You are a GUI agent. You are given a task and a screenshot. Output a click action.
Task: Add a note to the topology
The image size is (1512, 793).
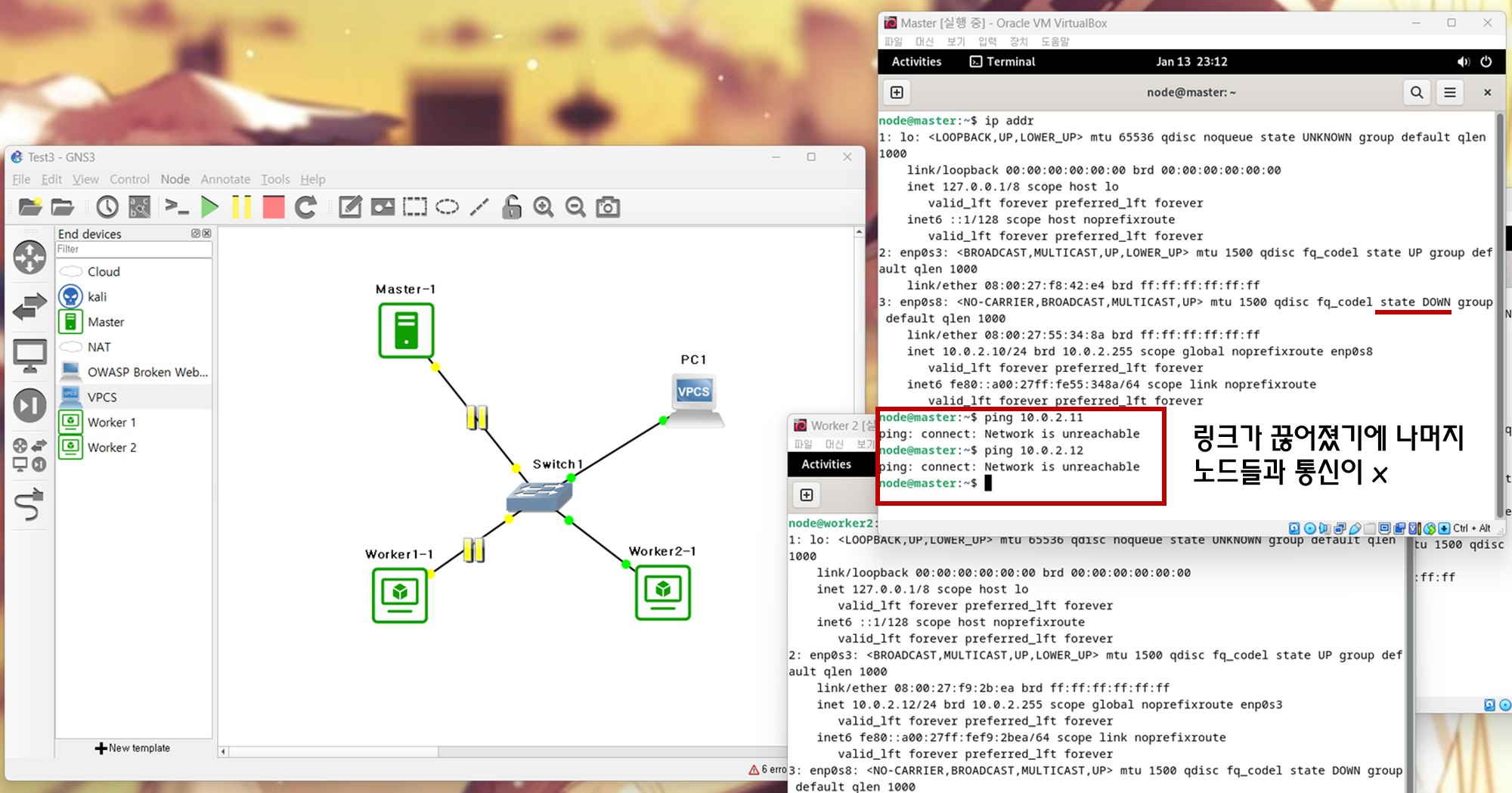350,206
